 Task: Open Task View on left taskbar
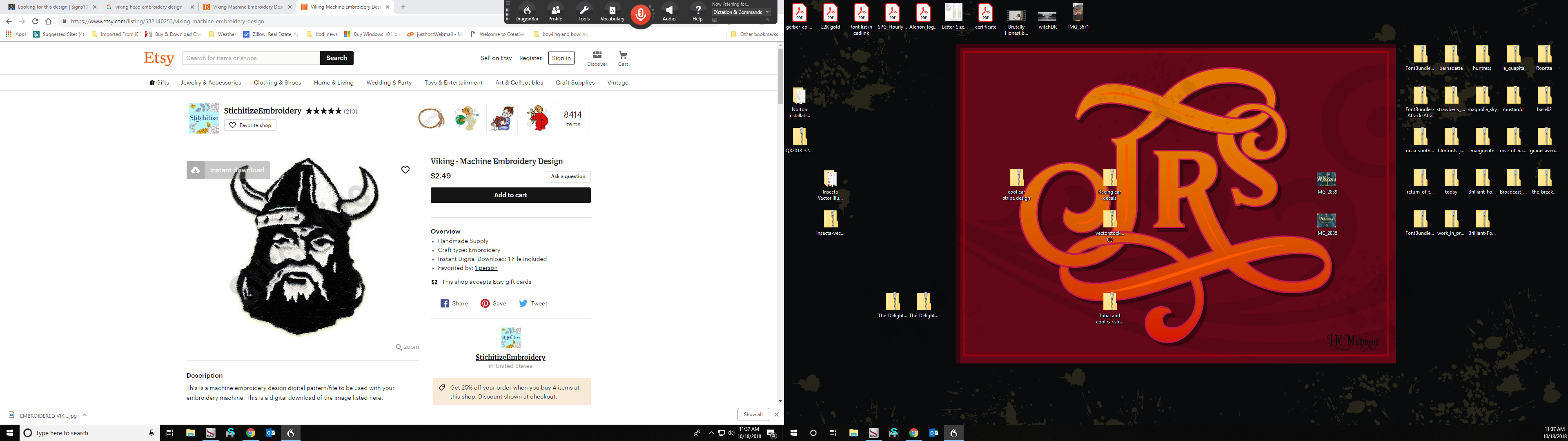coord(170,433)
